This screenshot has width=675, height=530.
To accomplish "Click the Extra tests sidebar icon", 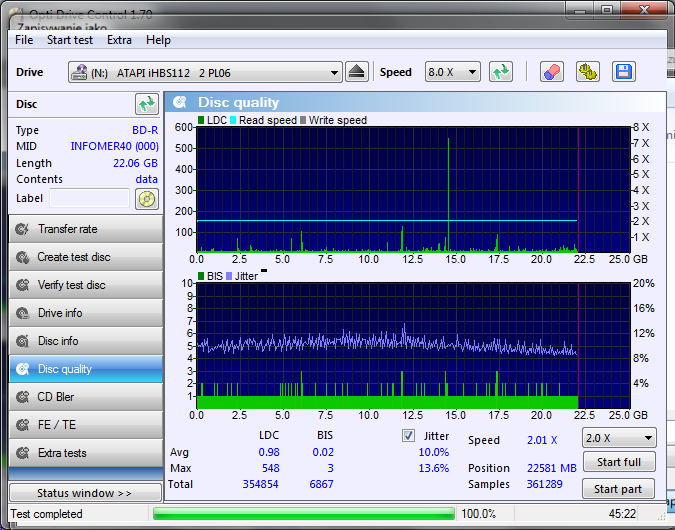I will [22, 453].
